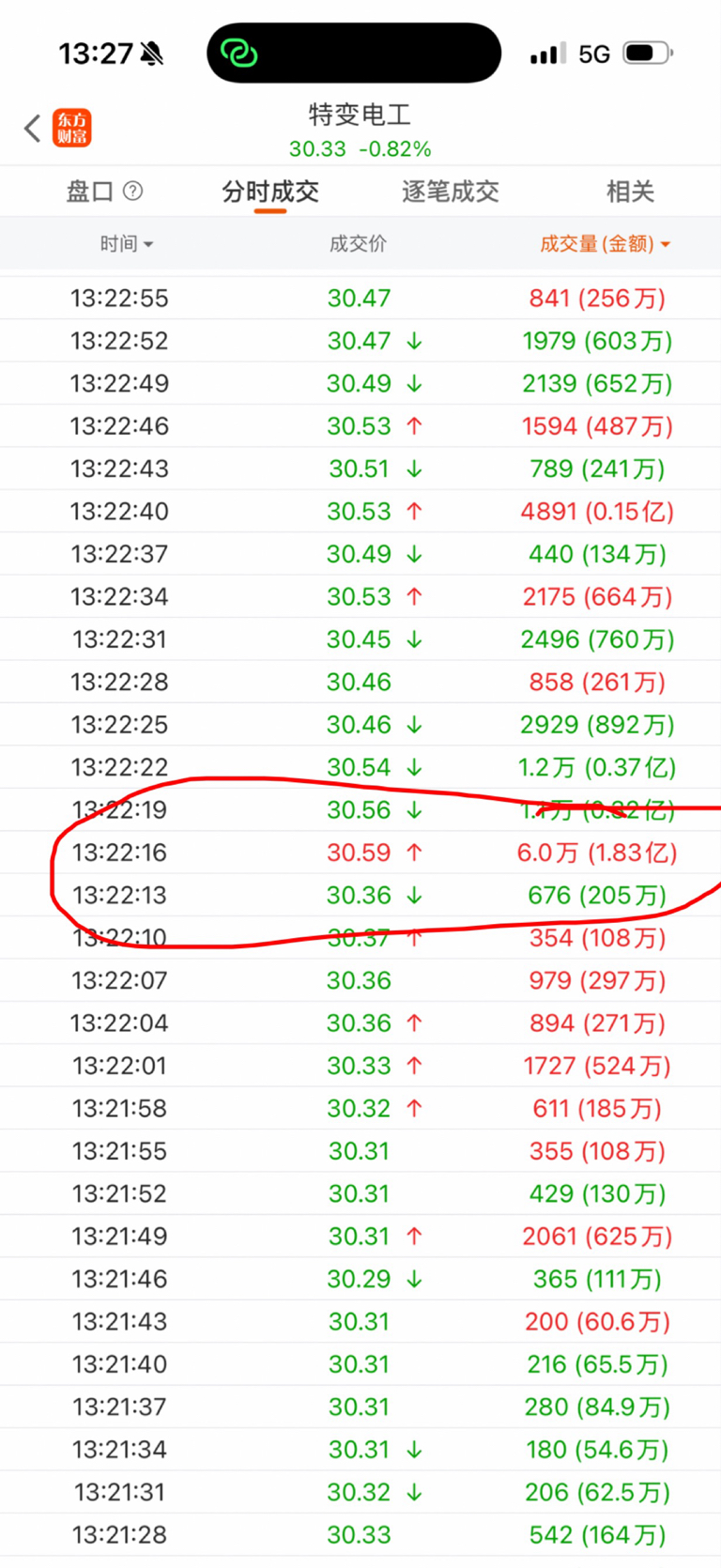Viewport: 721px width, 1568px height.
Task: Tap the muted bell icon in status bar
Action: pos(152,54)
